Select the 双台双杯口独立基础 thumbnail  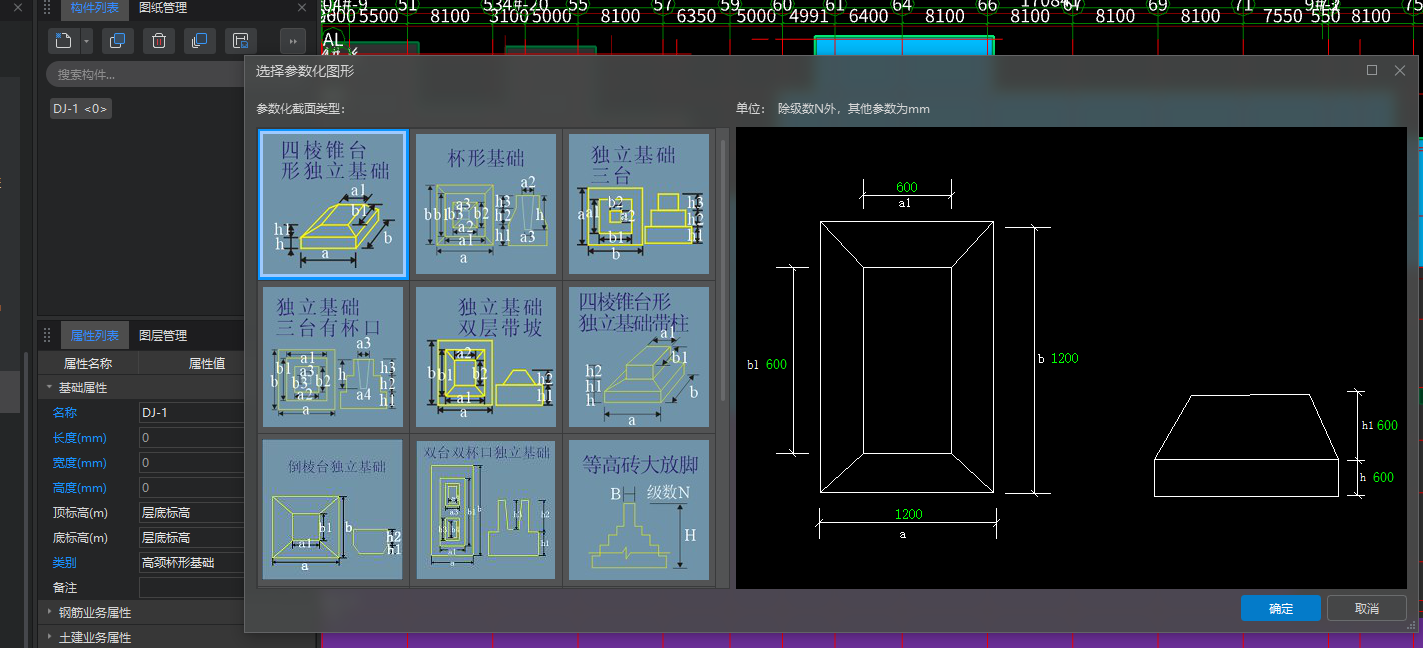pos(486,510)
